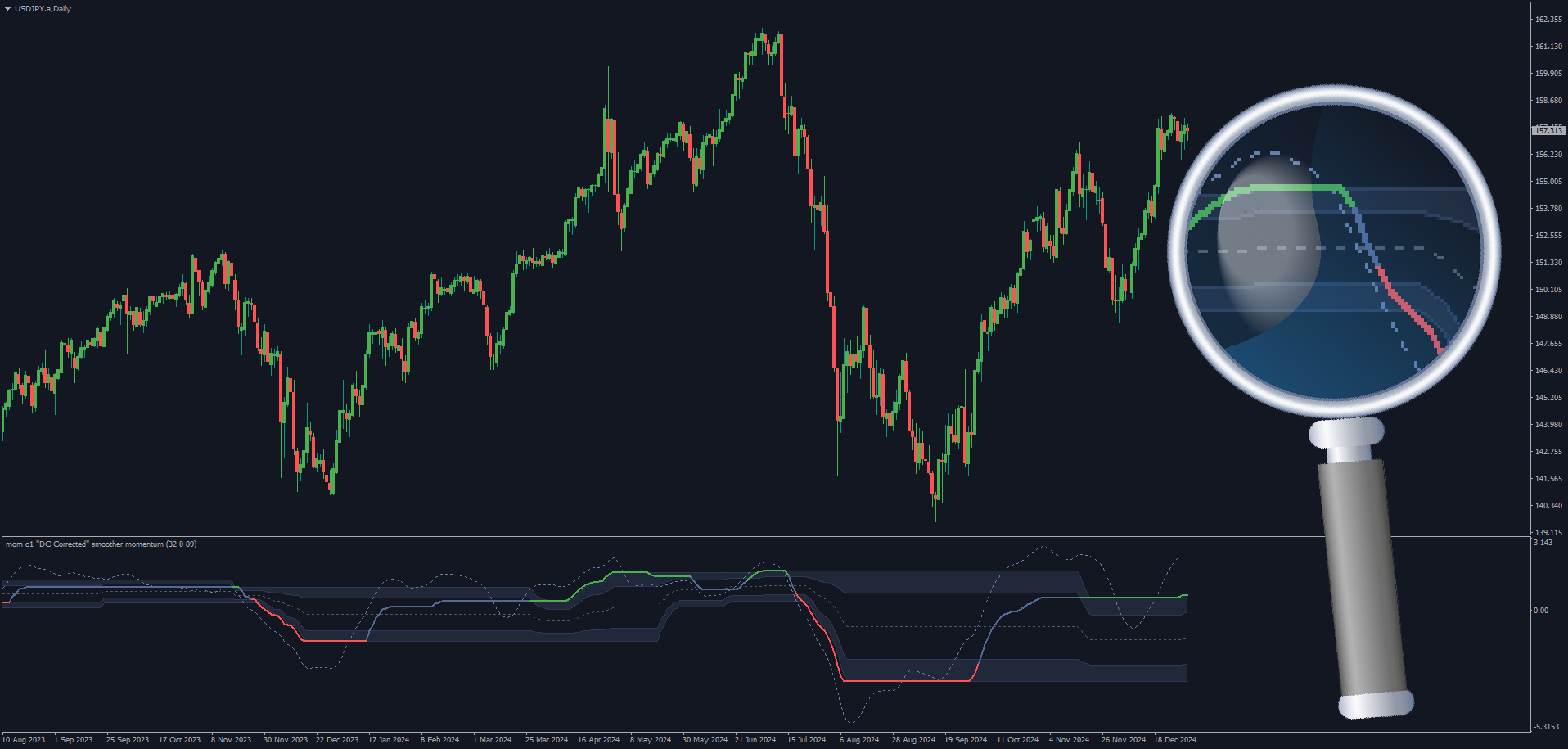Open the dropdown arrow beside USDJPY.a,Daily
This screenshot has width=1568, height=749.
pyautogui.click(x=7, y=9)
